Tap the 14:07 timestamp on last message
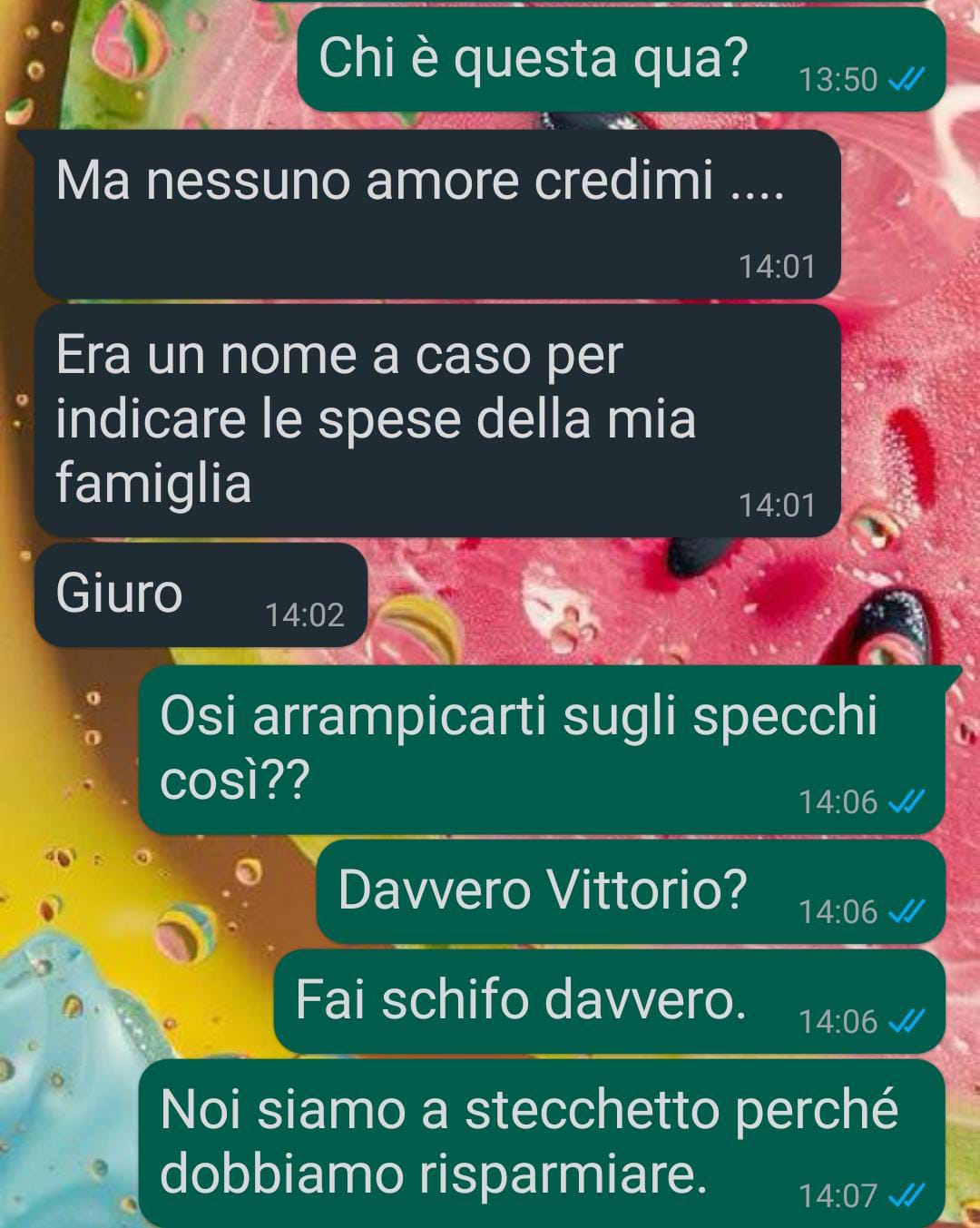This screenshot has width=980, height=1228. [x=838, y=1196]
